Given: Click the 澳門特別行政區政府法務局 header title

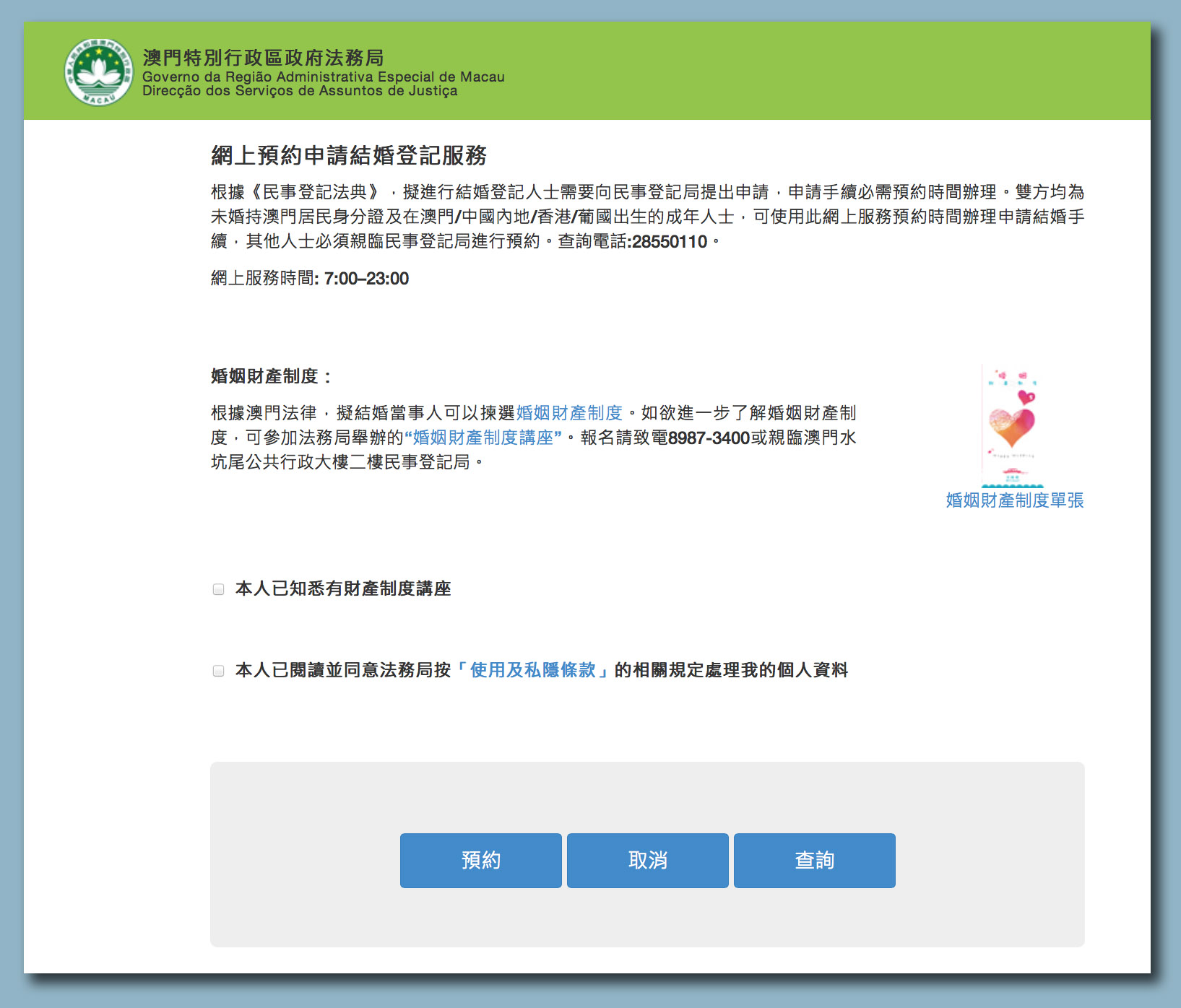Looking at the screenshot, I should [x=263, y=58].
